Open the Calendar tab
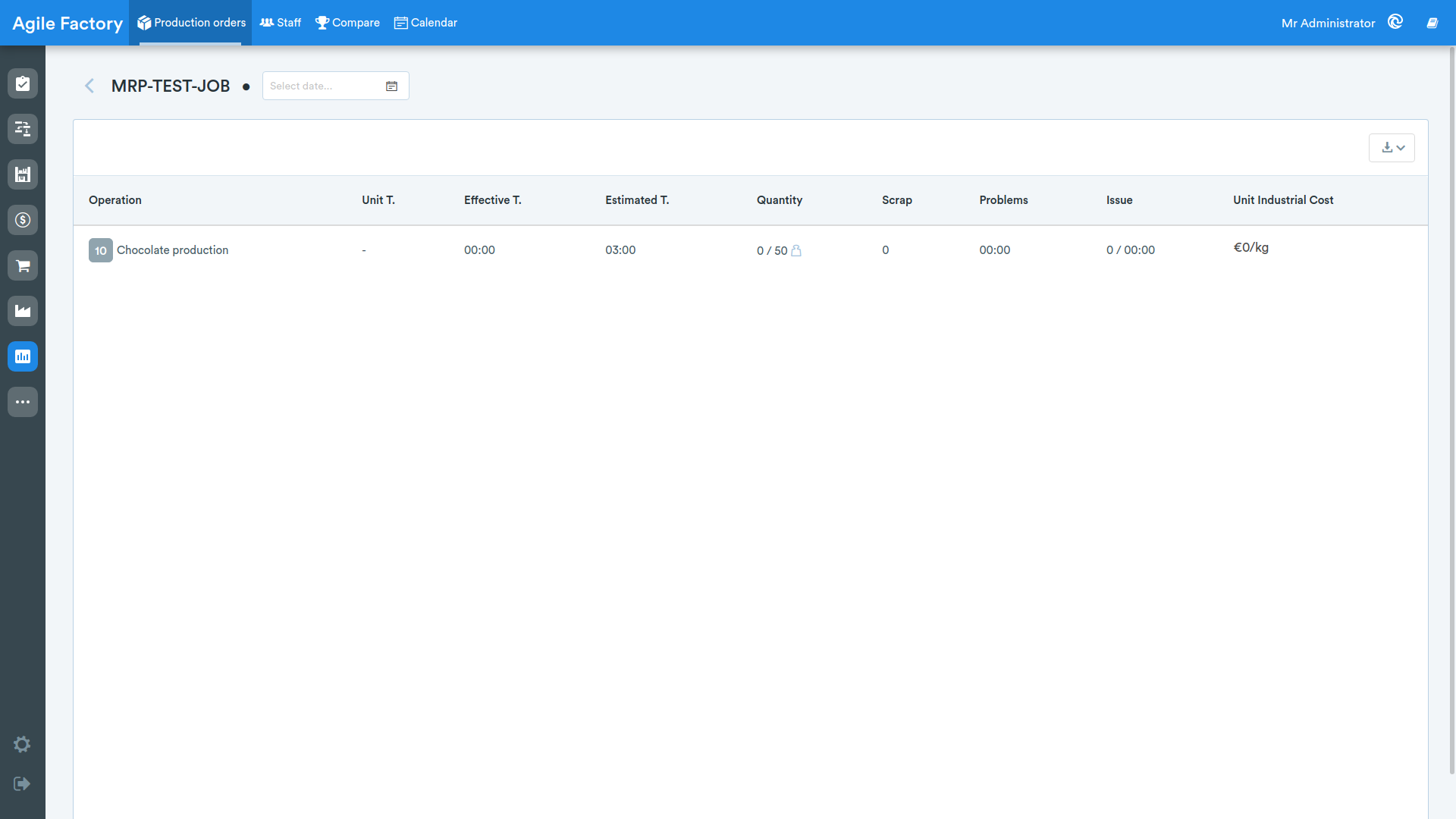This screenshot has height=819, width=1456. 425,23
